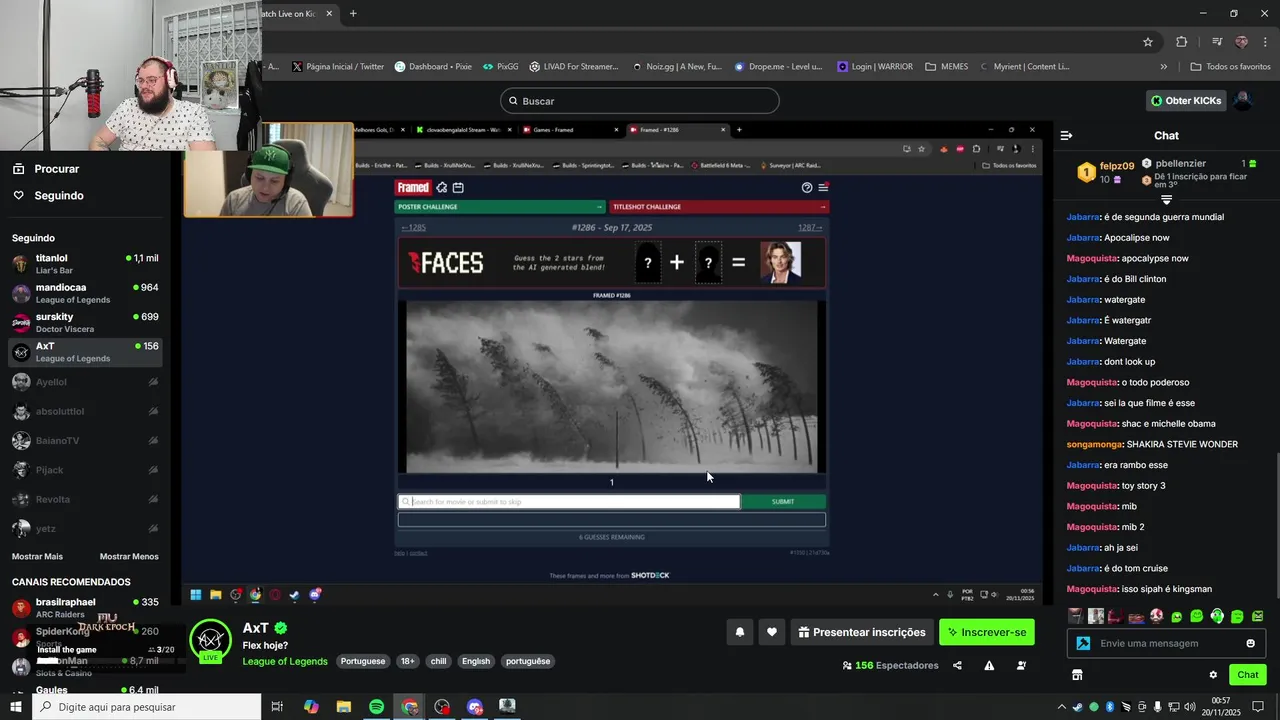Viewport: 1280px width, 720px height.
Task: Click the report warning triangle icon
Action: (x=989, y=665)
